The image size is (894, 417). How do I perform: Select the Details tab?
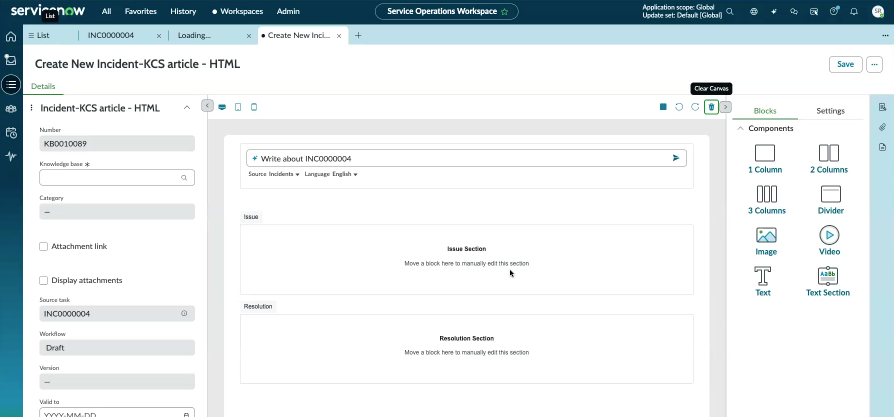point(43,87)
